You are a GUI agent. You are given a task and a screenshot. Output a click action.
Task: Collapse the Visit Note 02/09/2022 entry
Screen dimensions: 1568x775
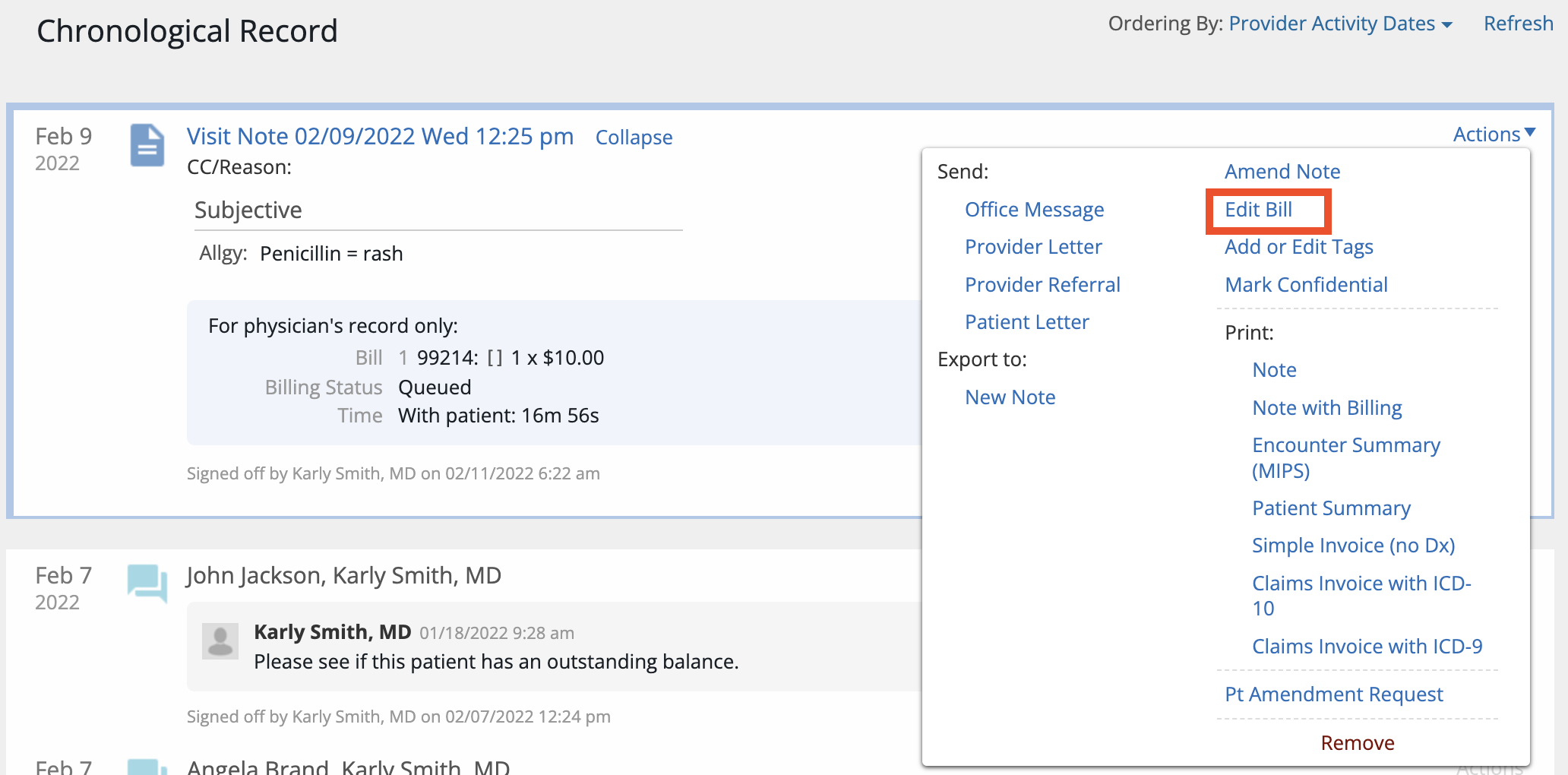(x=634, y=138)
